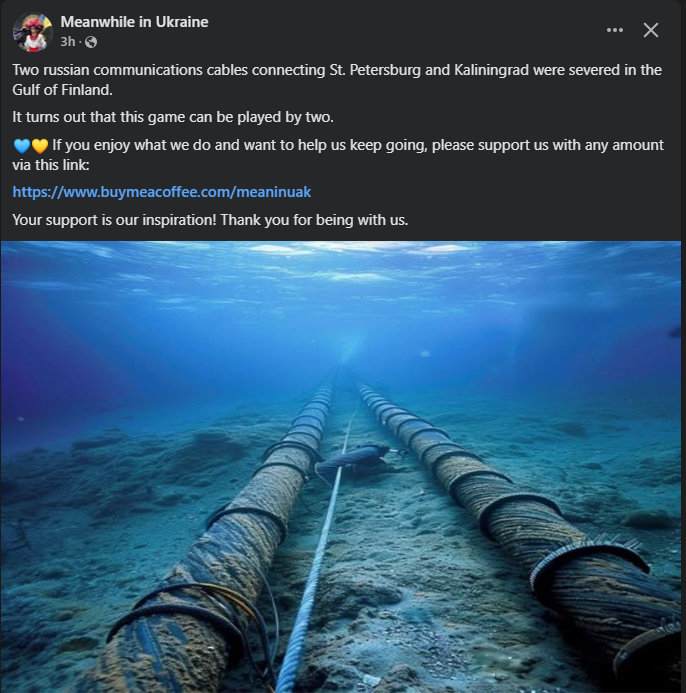Click the yellow heart emoji

coord(39,145)
